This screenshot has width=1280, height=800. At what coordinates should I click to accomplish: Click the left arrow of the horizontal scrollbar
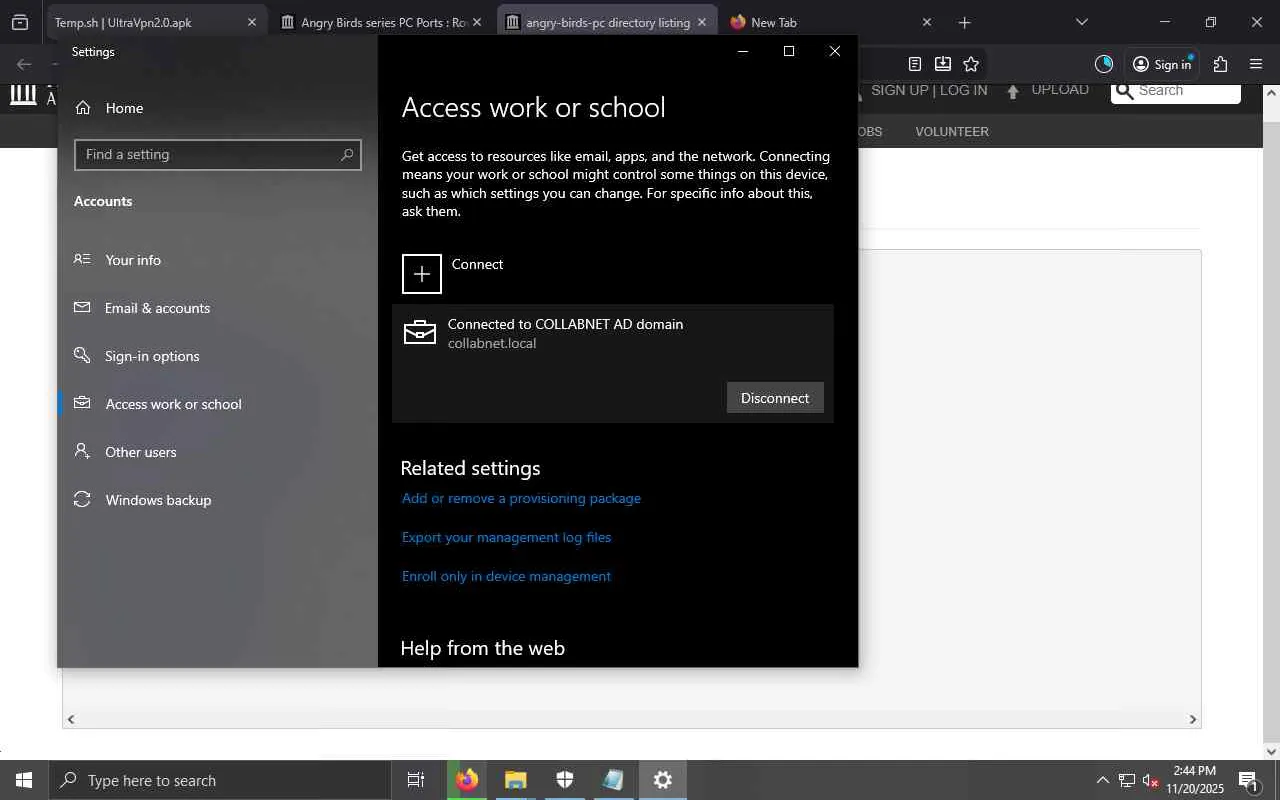[x=70, y=719]
